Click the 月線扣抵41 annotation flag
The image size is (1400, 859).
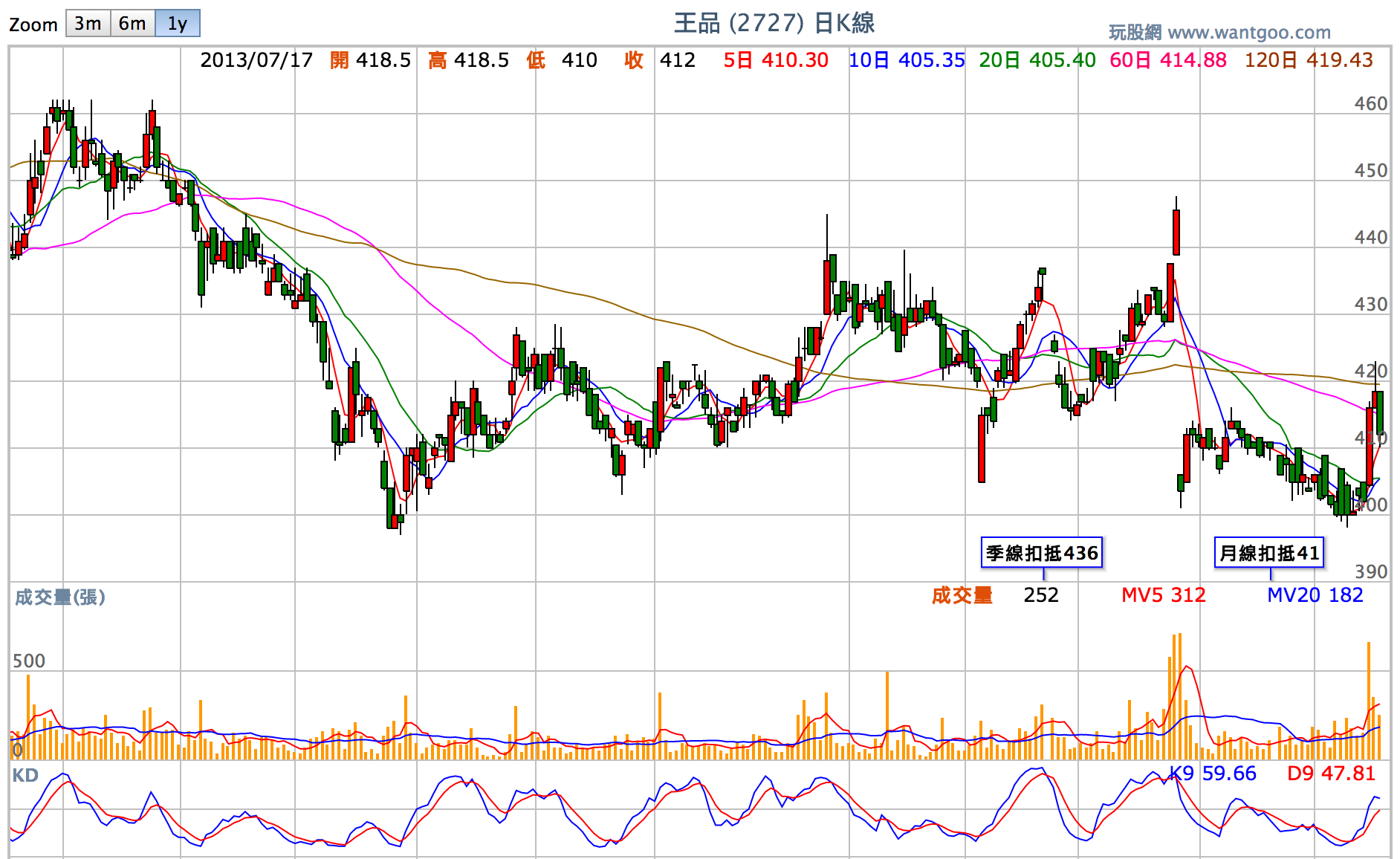(1269, 553)
